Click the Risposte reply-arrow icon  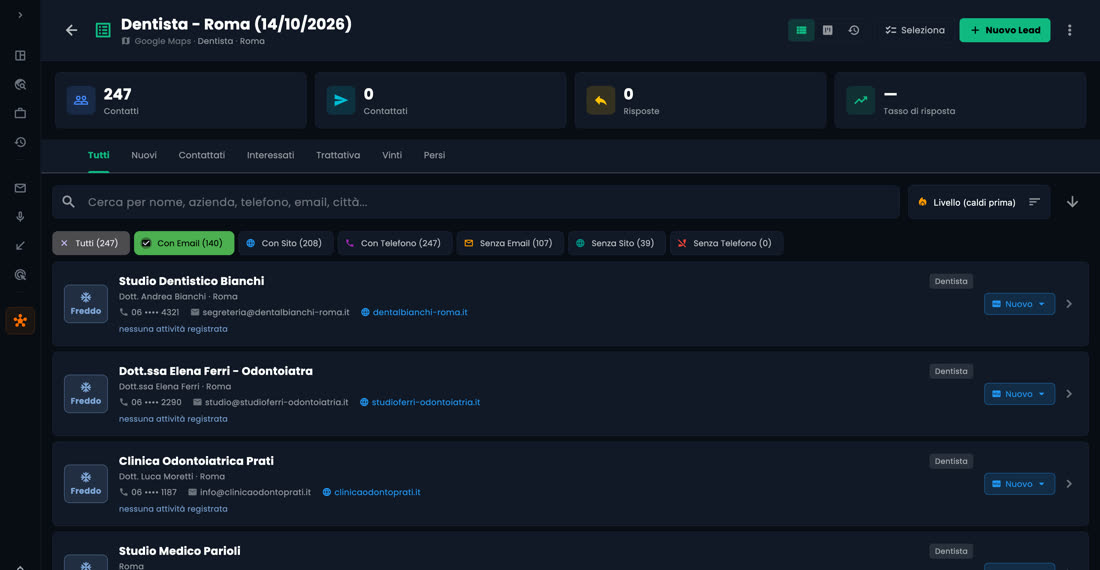coord(601,100)
